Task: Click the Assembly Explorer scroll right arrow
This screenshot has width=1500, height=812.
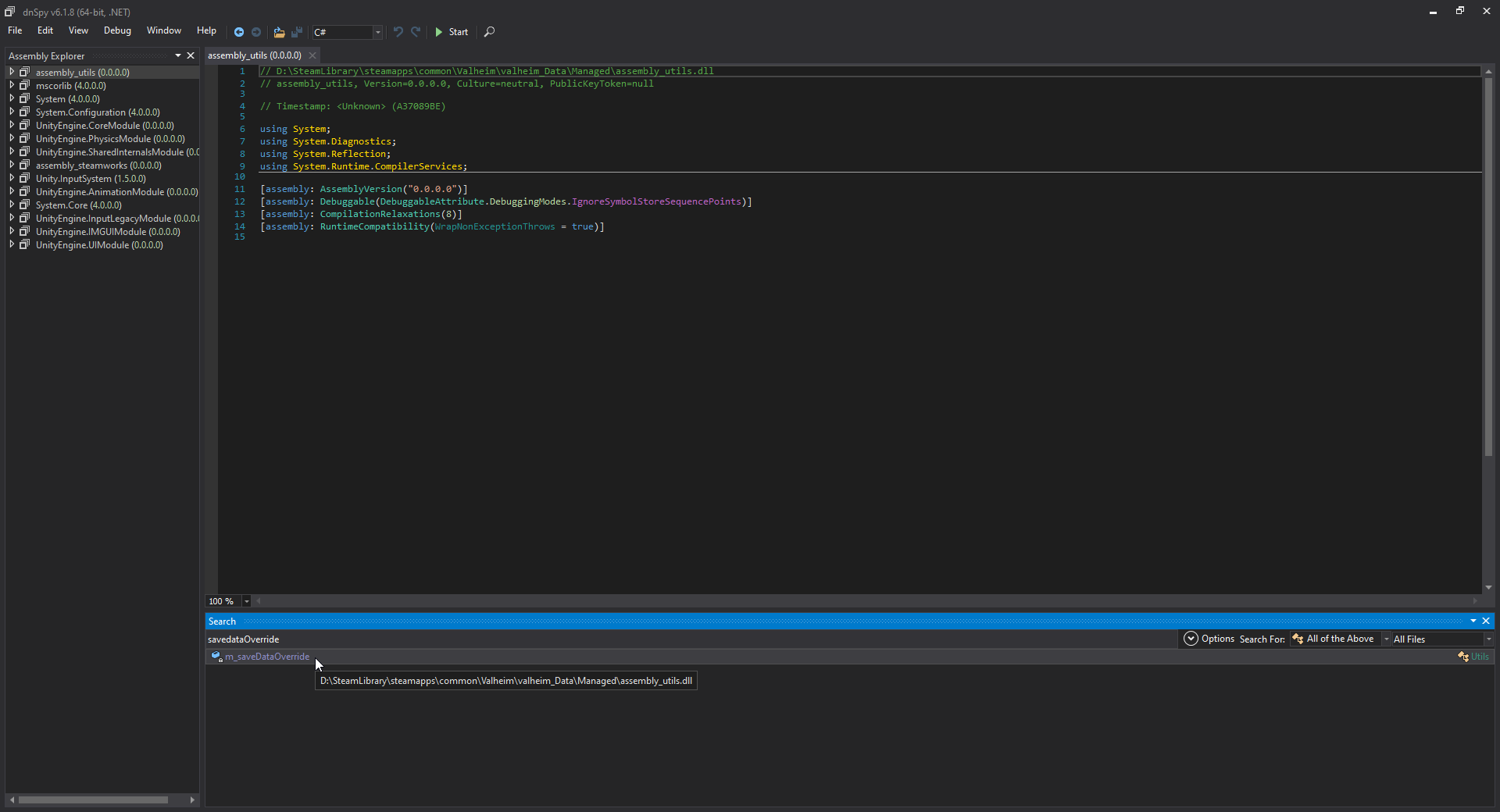Action: (192, 800)
